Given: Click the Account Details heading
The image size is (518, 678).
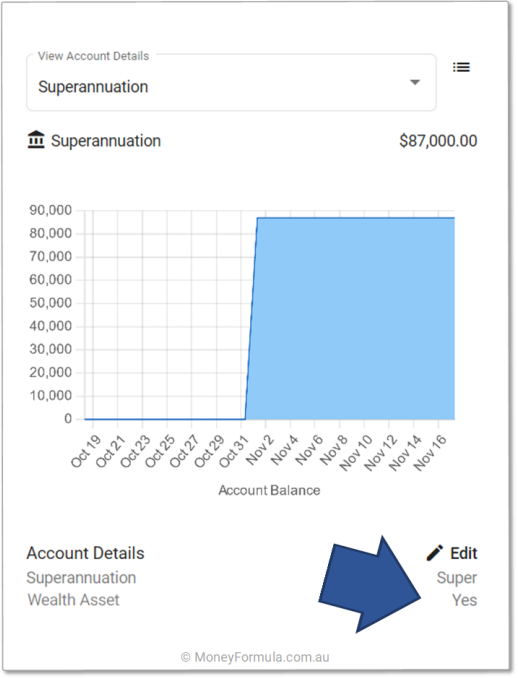Looking at the screenshot, I should click(x=85, y=553).
